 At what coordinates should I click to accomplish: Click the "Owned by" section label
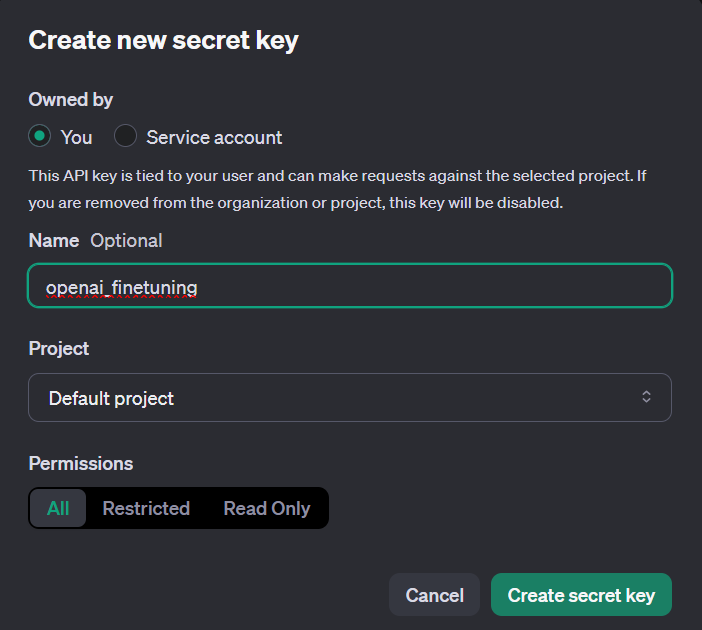70,99
